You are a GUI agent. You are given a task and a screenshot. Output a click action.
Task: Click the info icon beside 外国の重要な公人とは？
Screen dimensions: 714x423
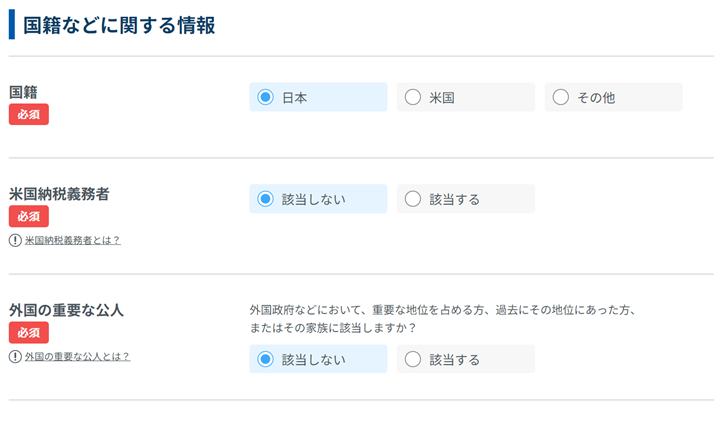tap(15, 356)
